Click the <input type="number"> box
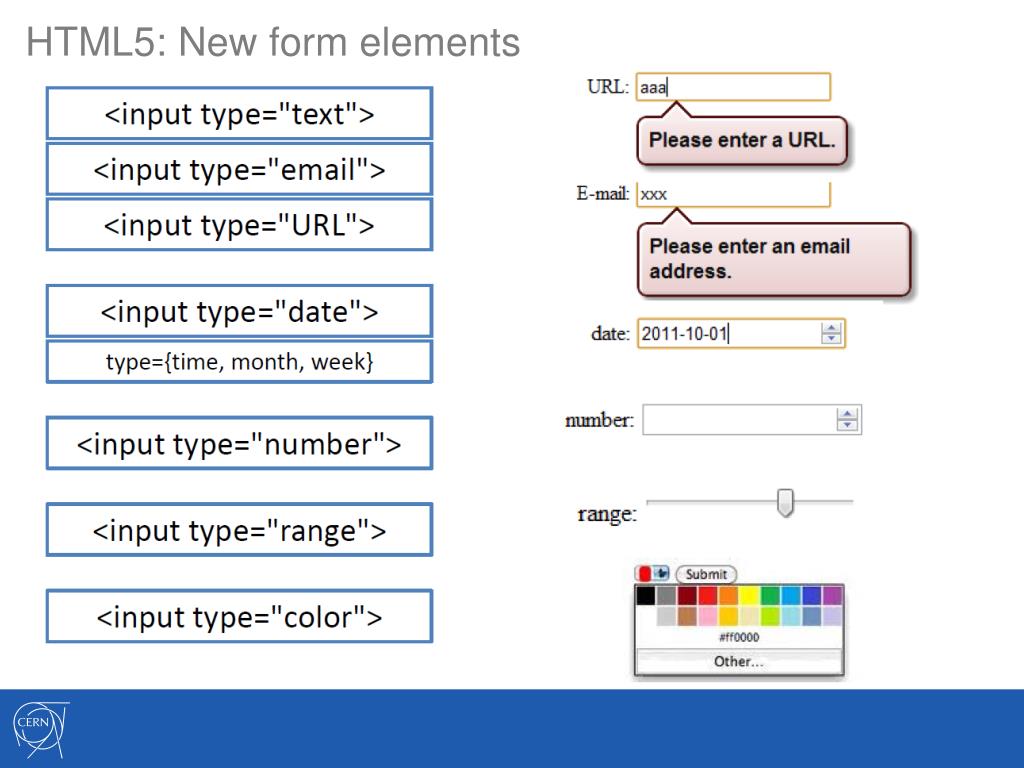 pos(239,443)
